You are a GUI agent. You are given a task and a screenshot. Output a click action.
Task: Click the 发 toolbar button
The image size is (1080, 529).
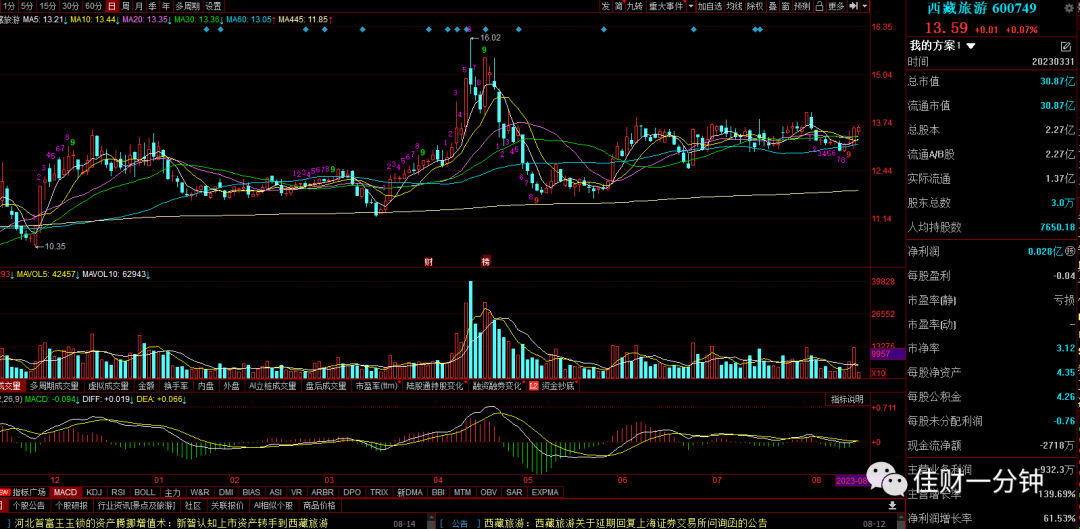(605, 6)
